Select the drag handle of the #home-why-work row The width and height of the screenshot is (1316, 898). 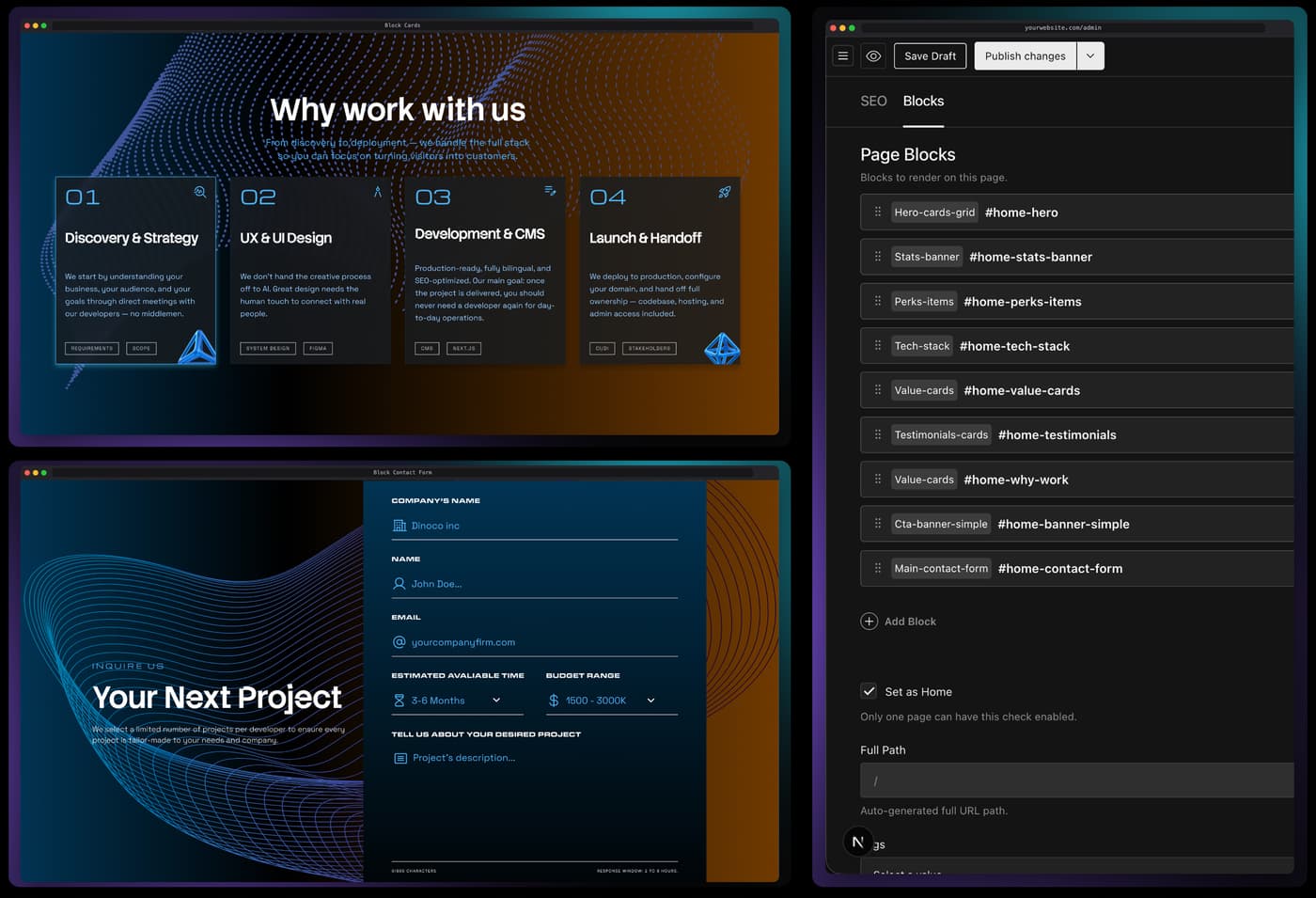pyautogui.click(x=878, y=479)
